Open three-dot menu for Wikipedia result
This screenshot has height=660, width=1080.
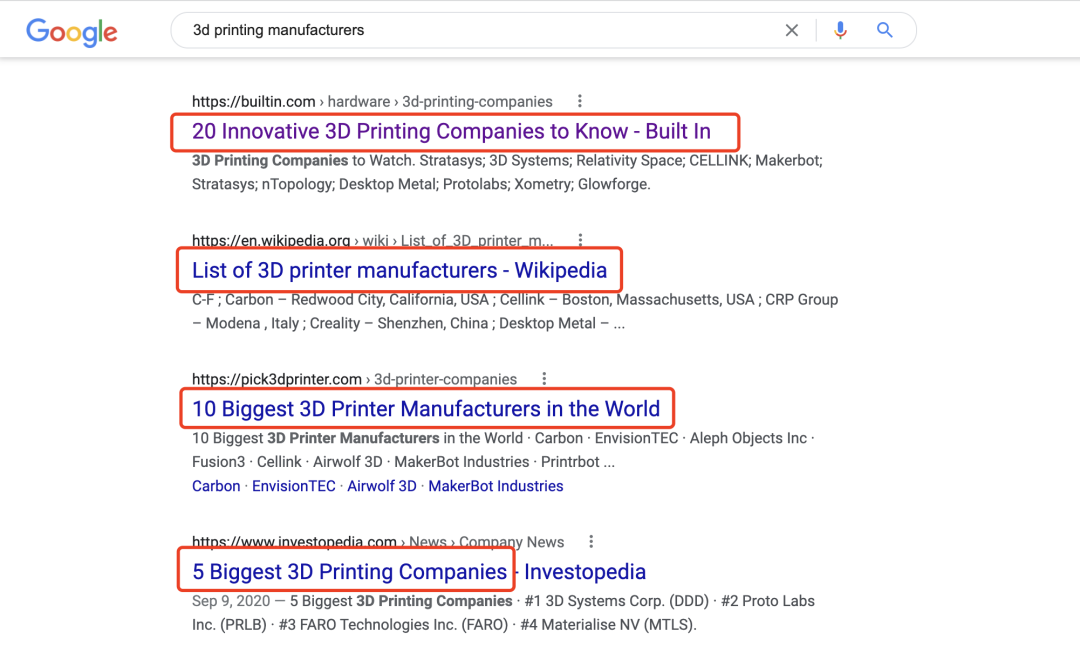click(580, 240)
